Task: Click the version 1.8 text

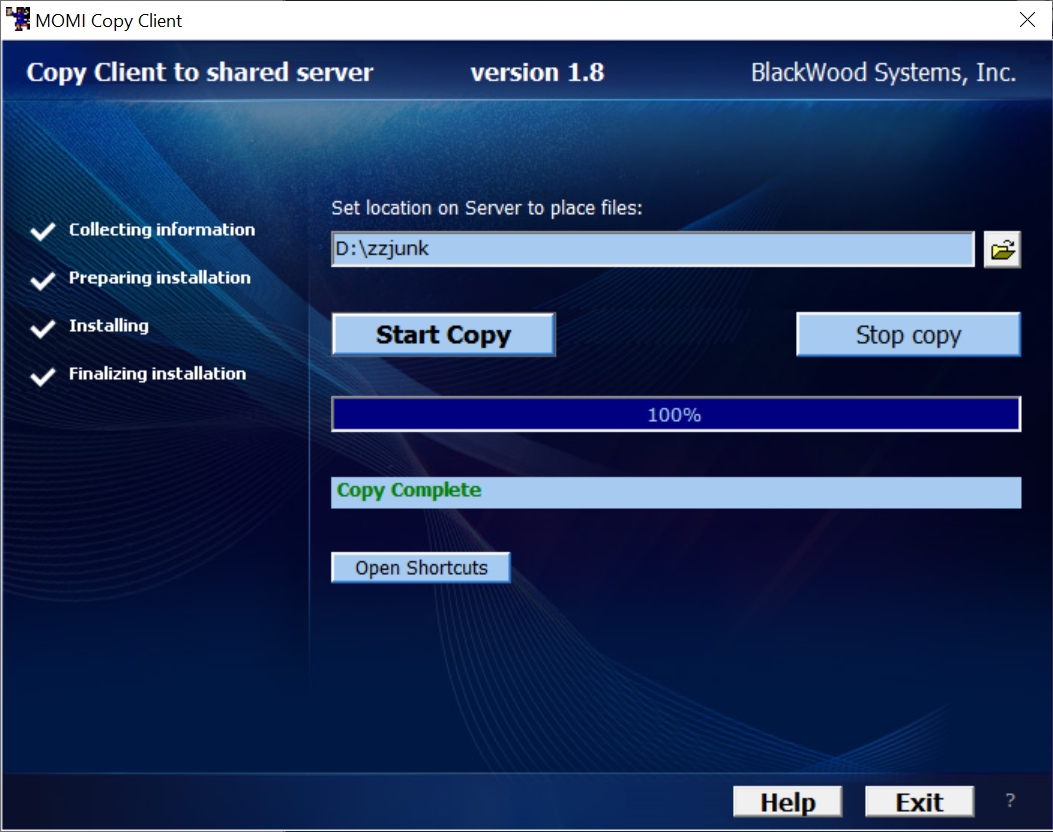Action: coord(537,72)
